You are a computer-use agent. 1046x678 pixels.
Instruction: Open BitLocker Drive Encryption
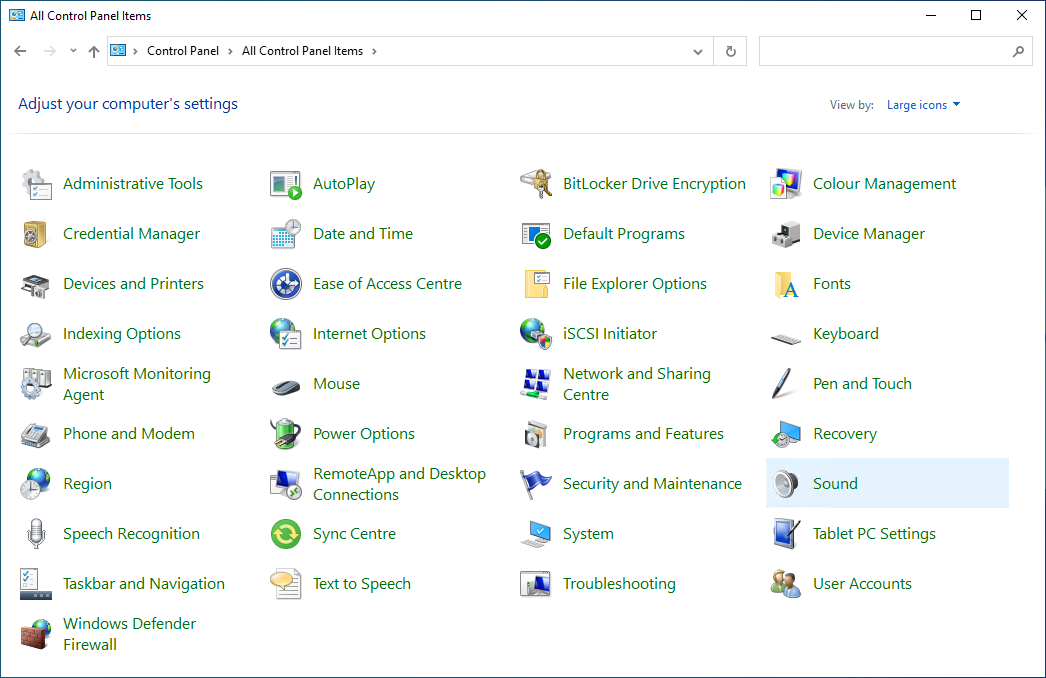click(654, 183)
